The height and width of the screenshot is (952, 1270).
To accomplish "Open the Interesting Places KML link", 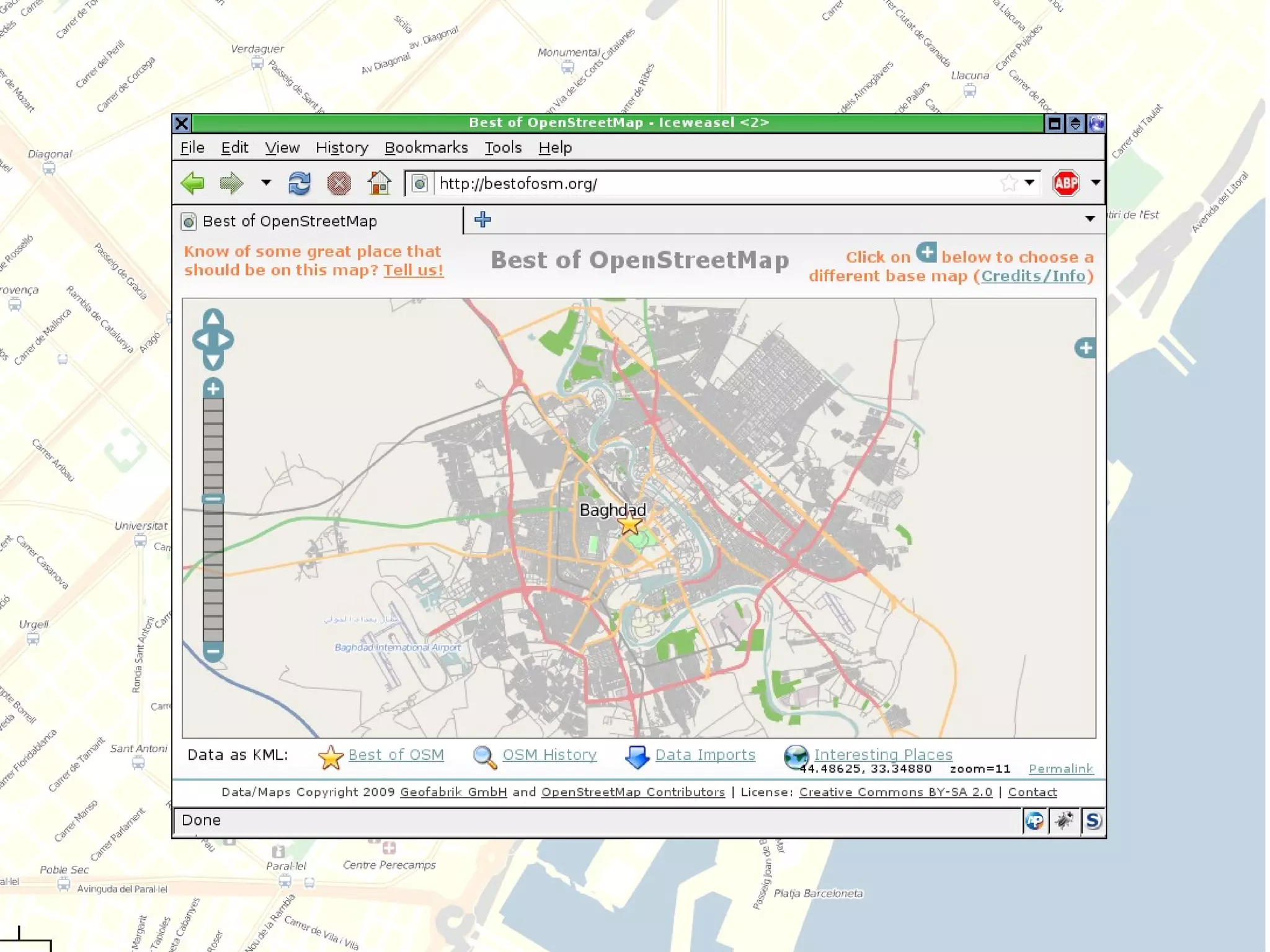I will (882, 754).
